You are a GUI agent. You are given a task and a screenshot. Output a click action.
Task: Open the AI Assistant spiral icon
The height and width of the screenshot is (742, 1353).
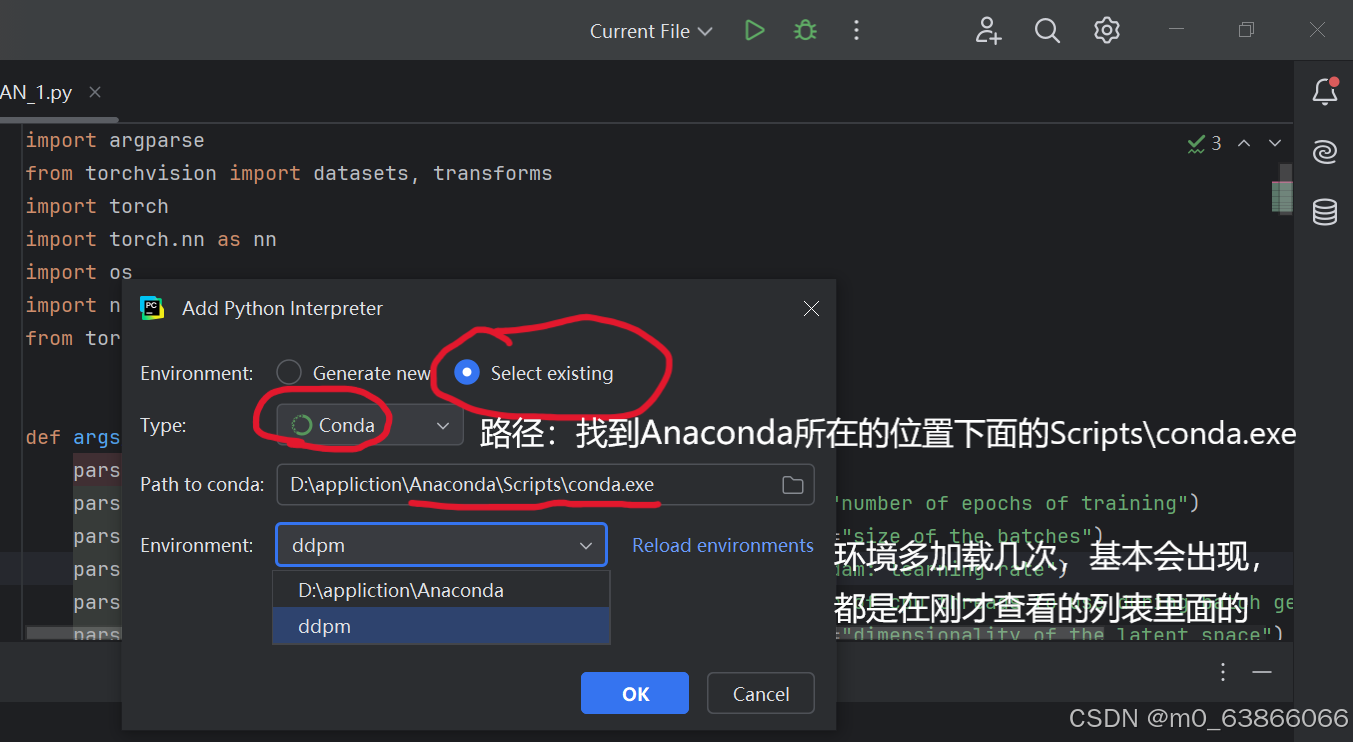click(x=1325, y=152)
